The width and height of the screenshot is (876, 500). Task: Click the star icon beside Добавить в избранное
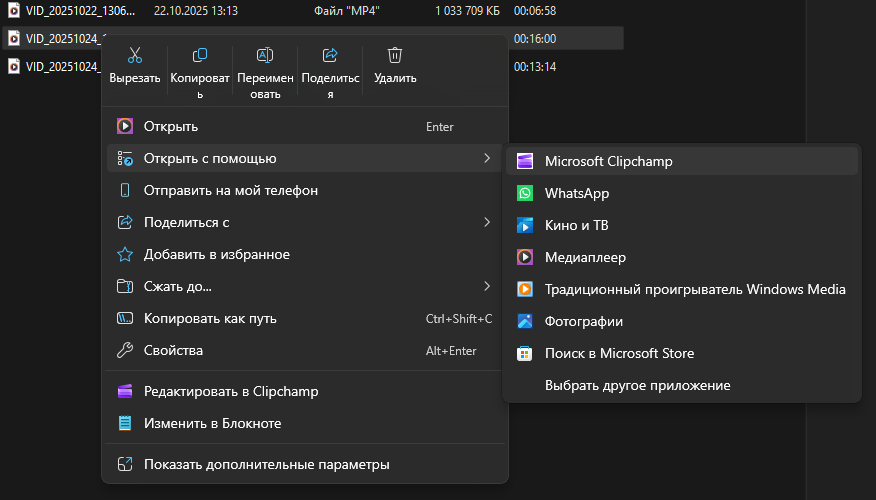125,254
